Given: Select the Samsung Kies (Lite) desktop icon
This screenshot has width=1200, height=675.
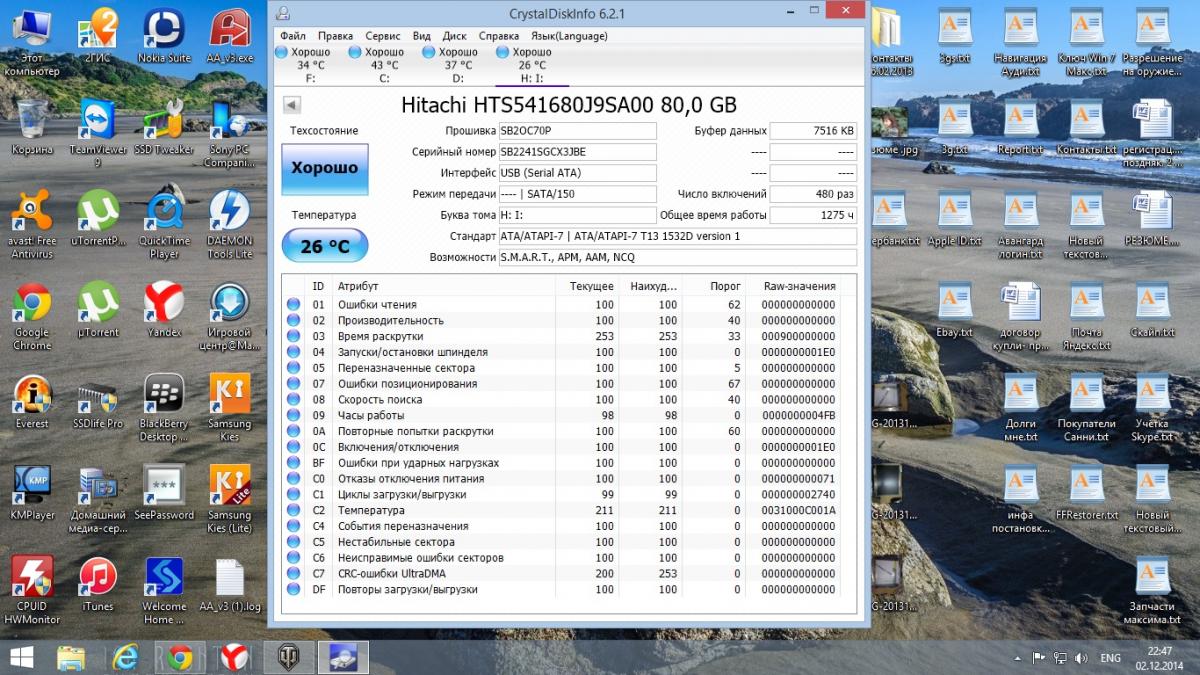Looking at the screenshot, I should coord(230,499).
